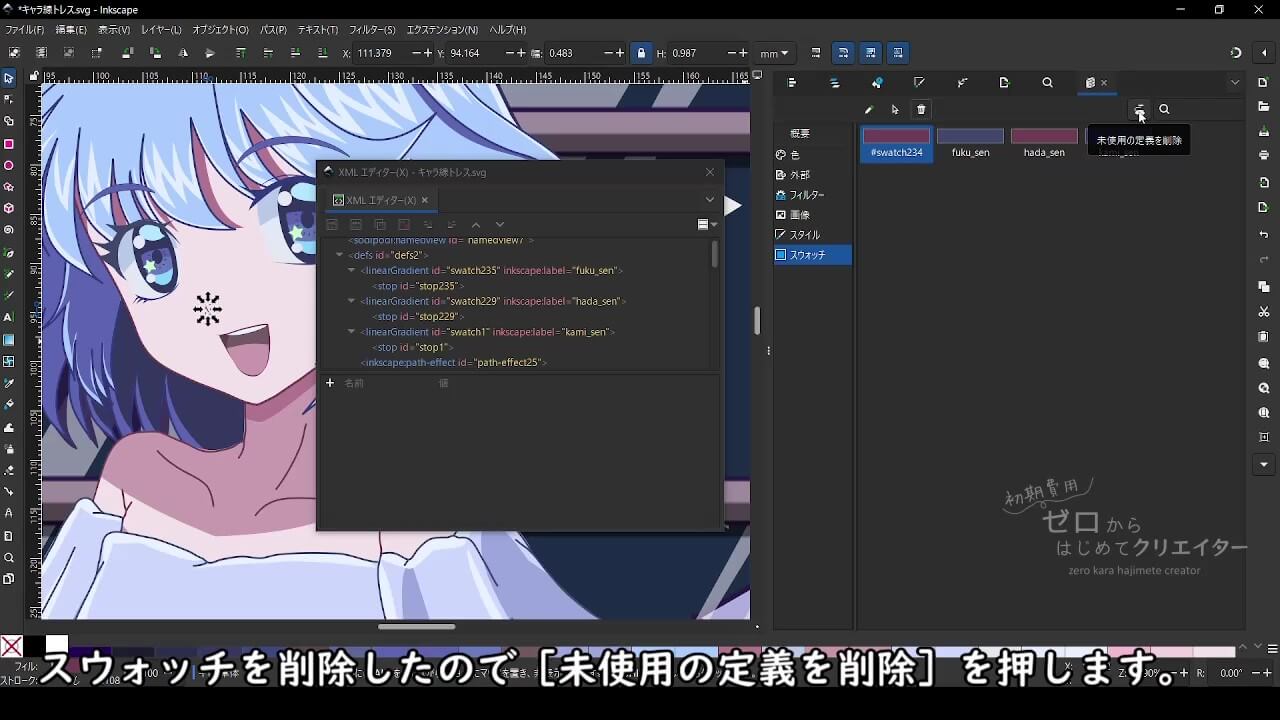
Task: Select the Star polygon tool
Action: (9, 187)
